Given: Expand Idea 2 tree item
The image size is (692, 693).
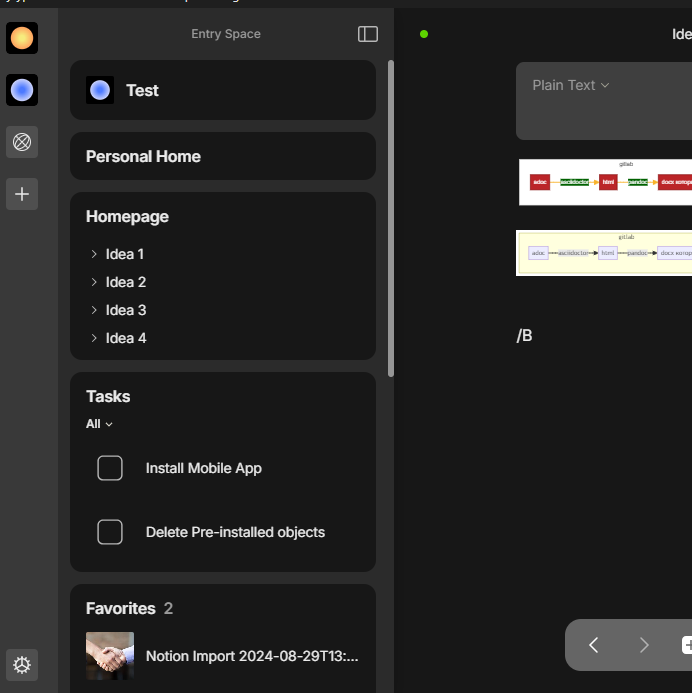Looking at the screenshot, I should click(94, 282).
